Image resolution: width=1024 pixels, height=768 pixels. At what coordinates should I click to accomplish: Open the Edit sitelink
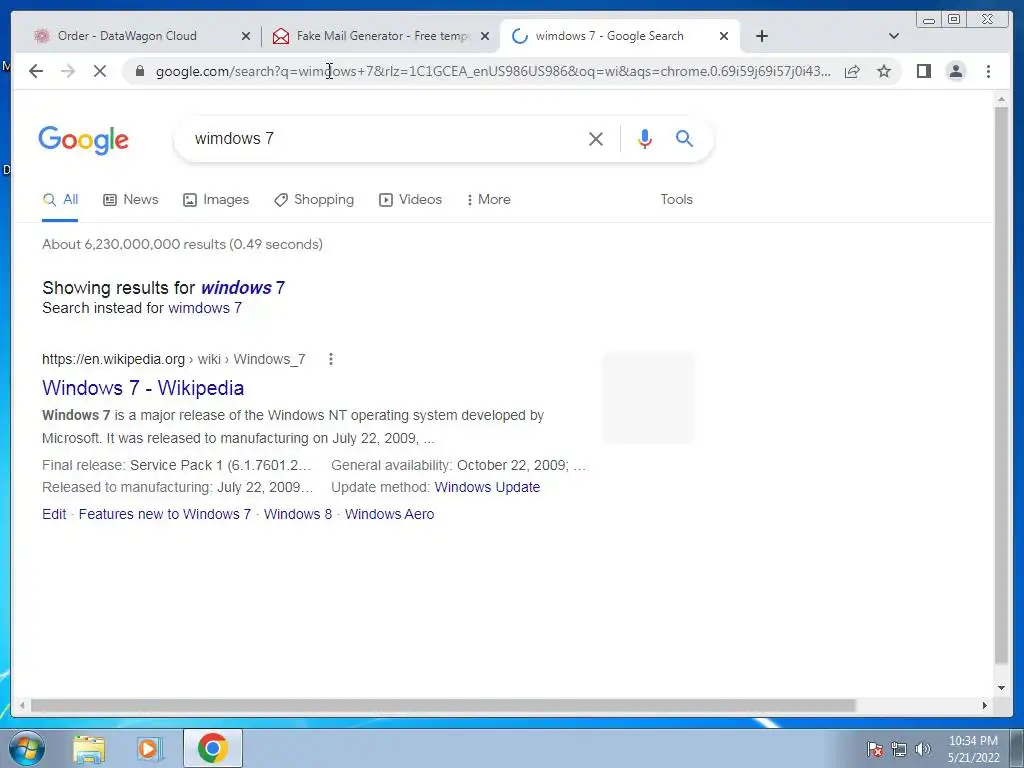pos(54,514)
